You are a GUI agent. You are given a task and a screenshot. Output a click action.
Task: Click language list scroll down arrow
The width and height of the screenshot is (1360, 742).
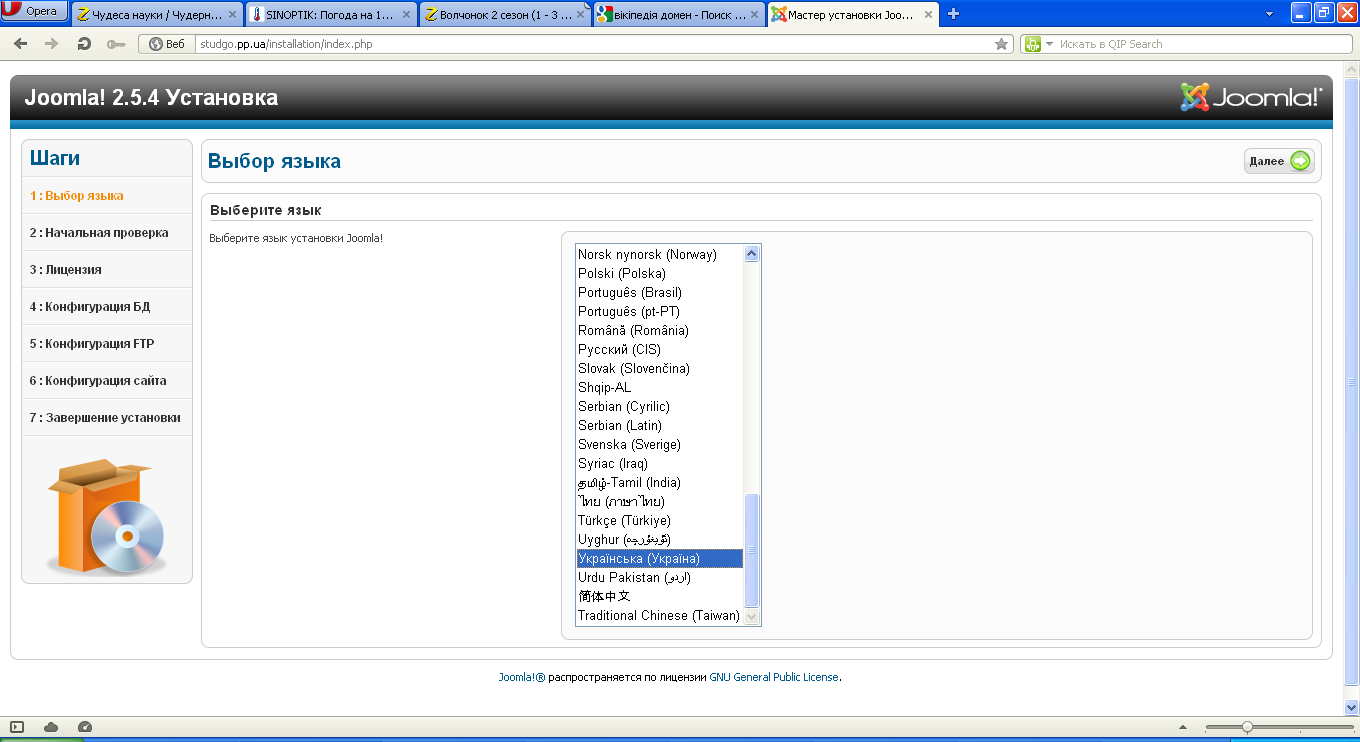pyautogui.click(x=752, y=616)
